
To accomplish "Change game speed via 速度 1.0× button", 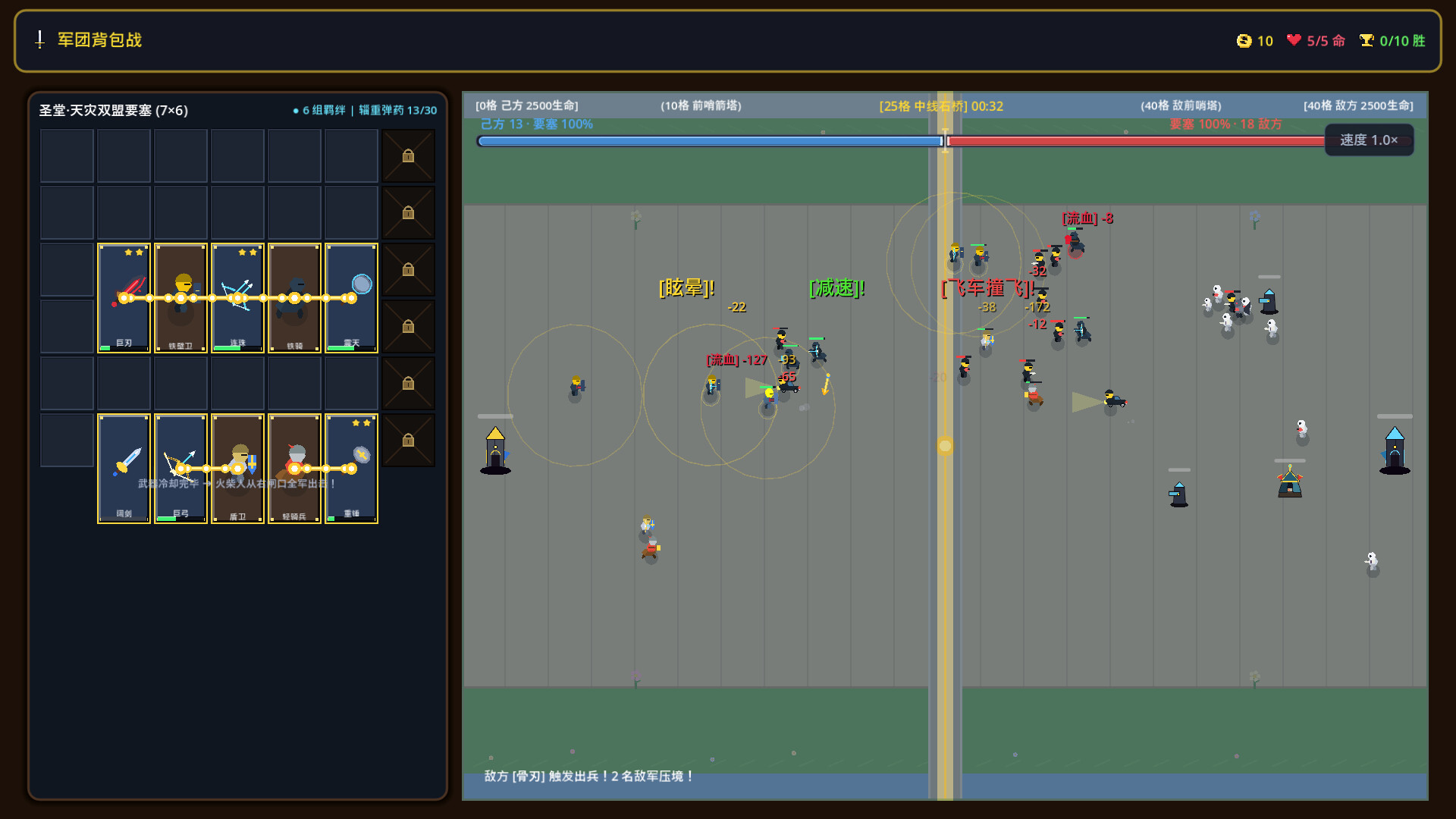I will [x=1369, y=140].
